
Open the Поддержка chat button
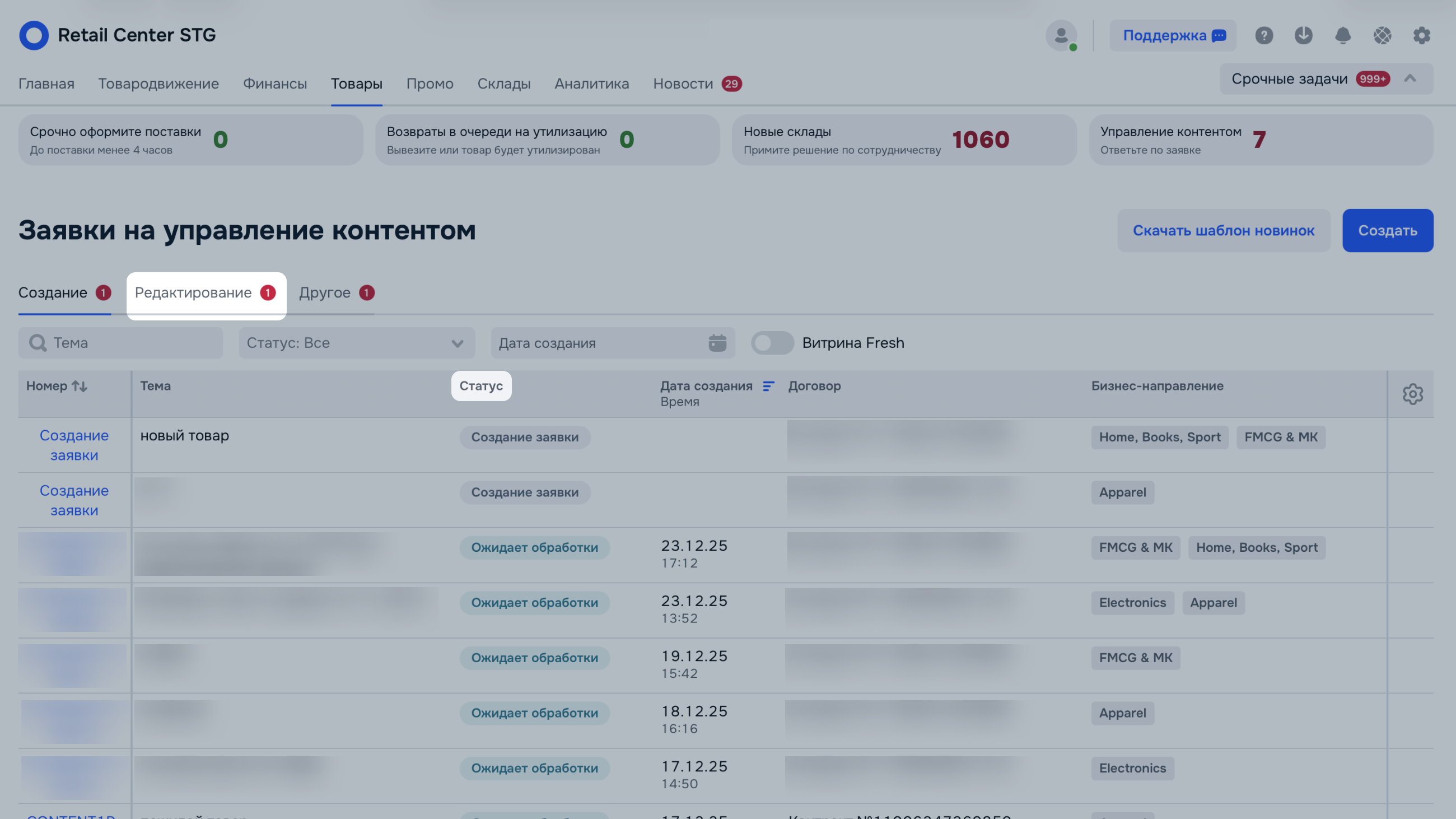[x=1173, y=36]
